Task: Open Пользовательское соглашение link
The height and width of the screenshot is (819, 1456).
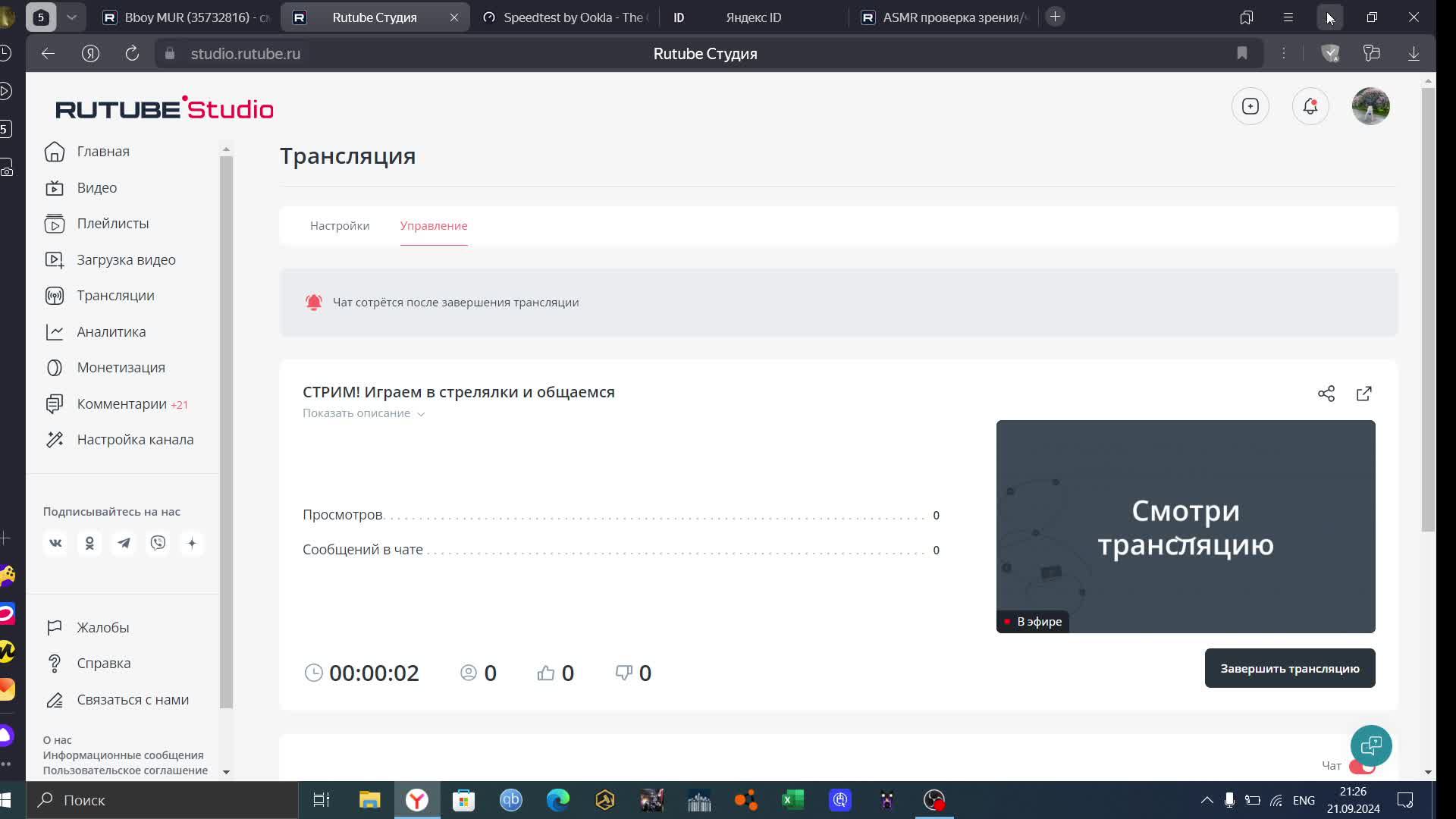Action: [x=126, y=770]
